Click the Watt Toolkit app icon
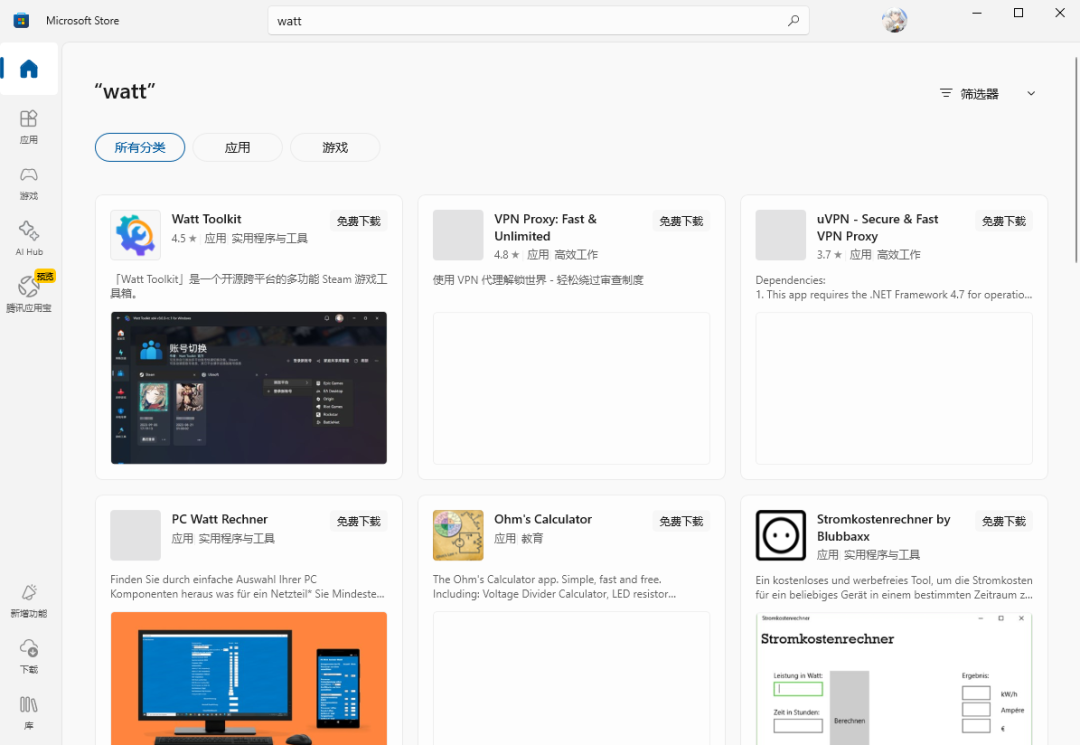 tap(136, 235)
